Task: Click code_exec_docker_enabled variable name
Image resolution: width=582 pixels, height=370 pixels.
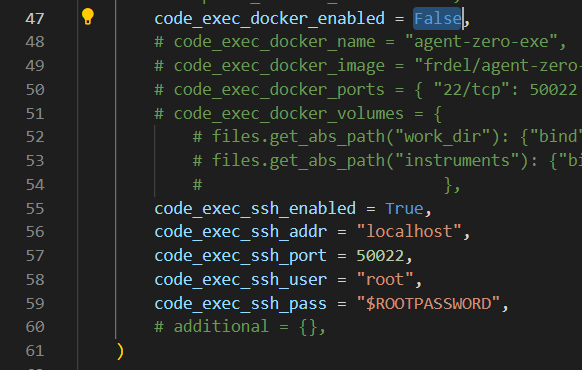Action: (269, 19)
